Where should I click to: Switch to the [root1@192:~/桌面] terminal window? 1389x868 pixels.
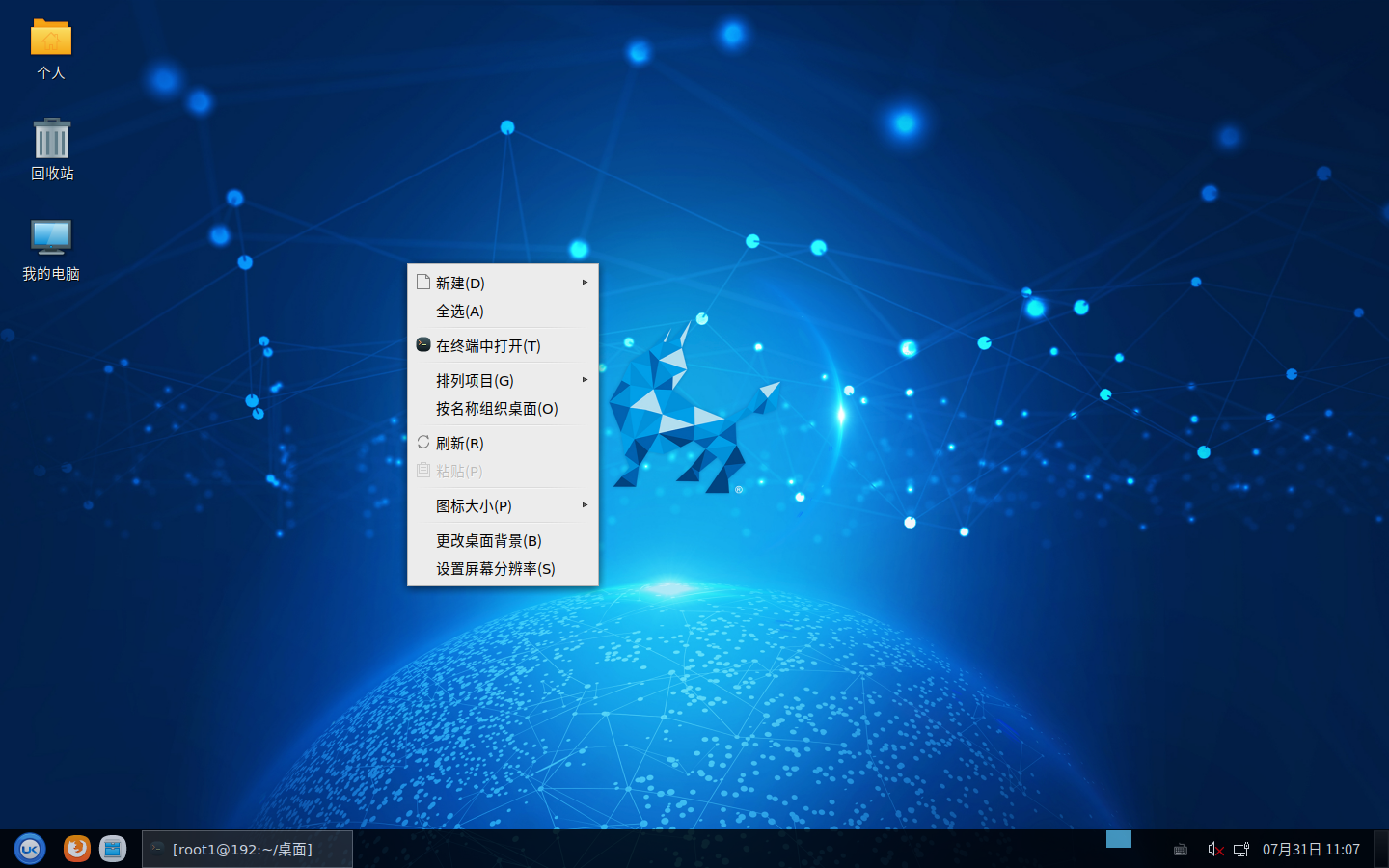(x=247, y=850)
